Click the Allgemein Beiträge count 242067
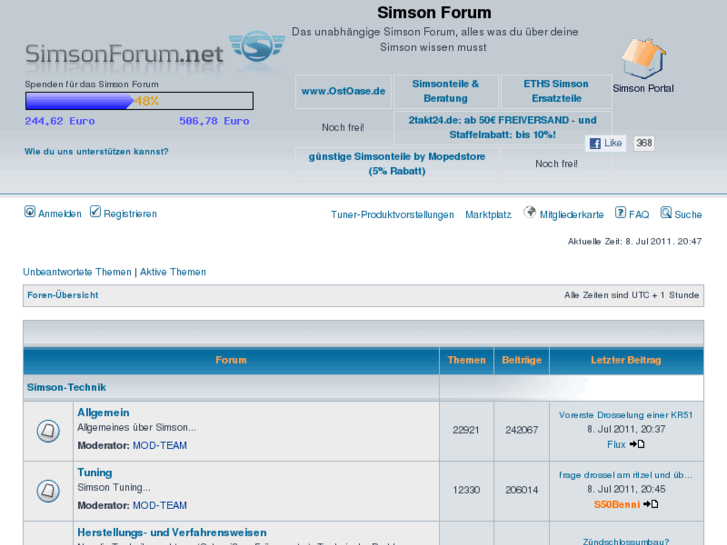This screenshot has height=545, width=727. (522, 430)
